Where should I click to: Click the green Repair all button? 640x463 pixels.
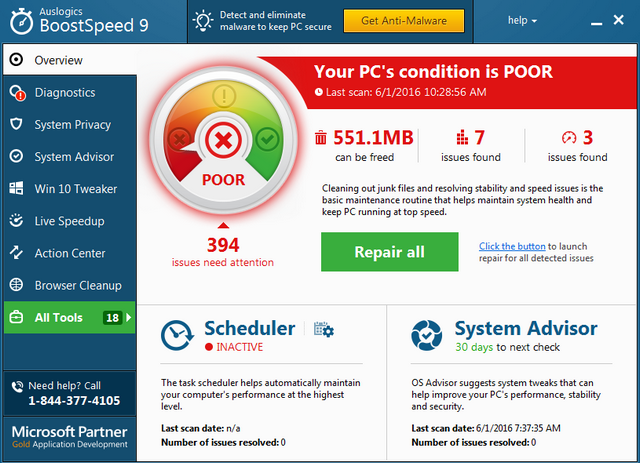coord(389,252)
